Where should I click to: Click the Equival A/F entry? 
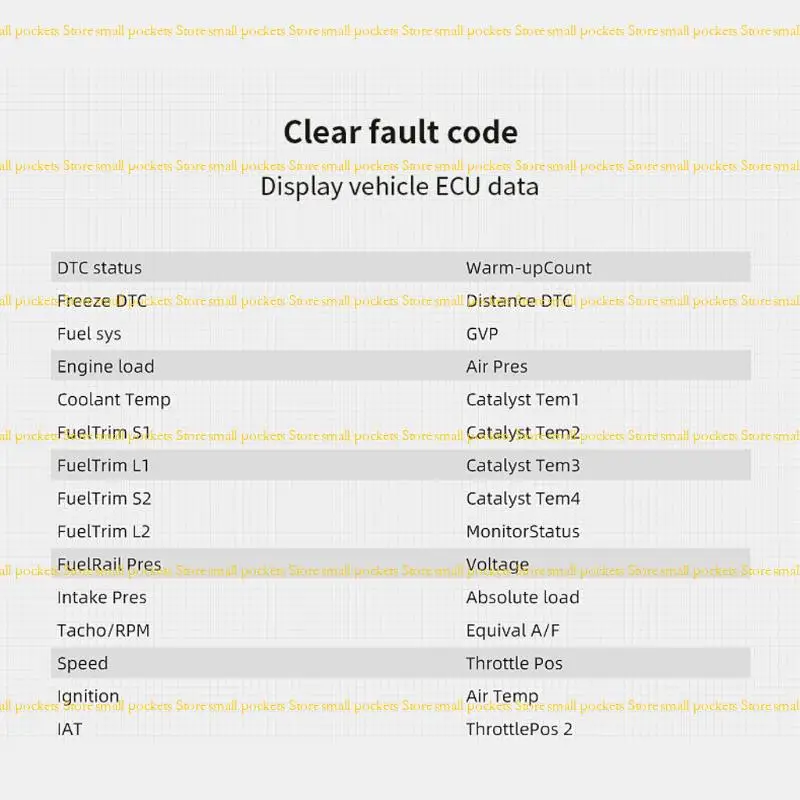[x=513, y=631]
